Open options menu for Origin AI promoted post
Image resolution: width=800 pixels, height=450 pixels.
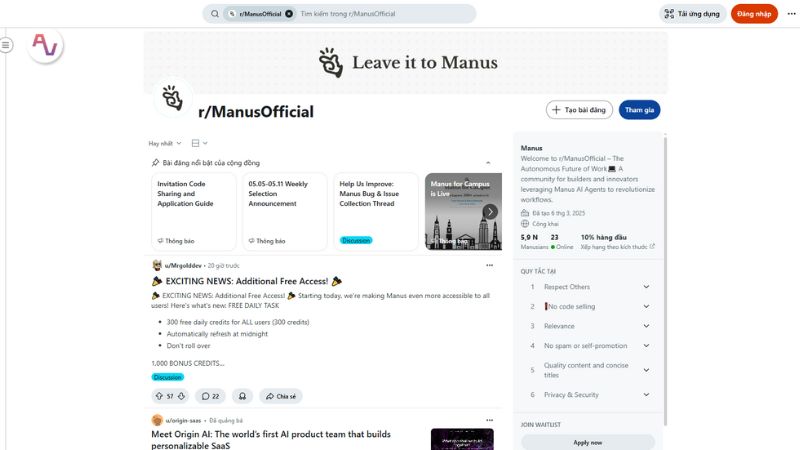[489, 420]
